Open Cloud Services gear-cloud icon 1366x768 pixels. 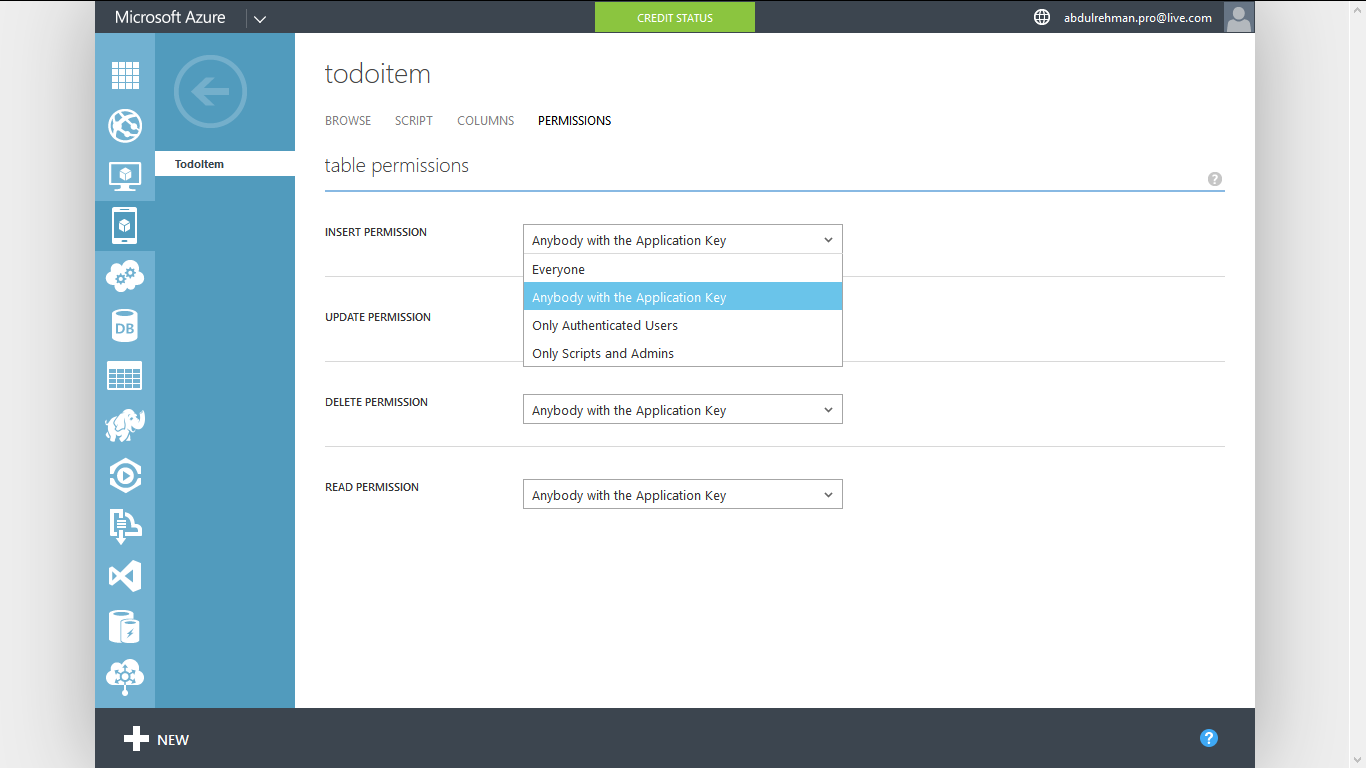125,276
